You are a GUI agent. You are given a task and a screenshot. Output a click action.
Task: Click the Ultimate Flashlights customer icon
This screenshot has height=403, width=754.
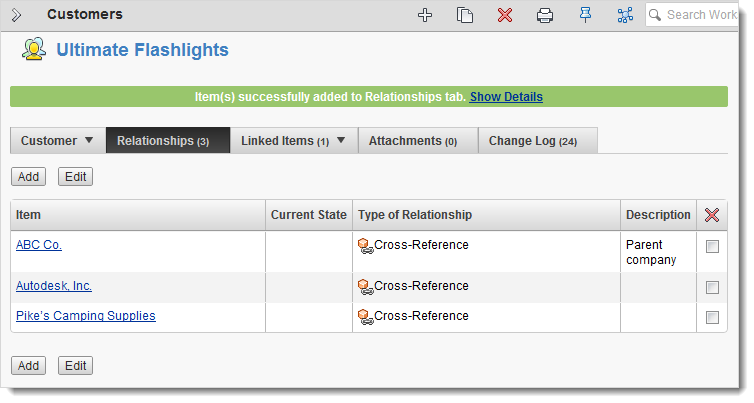click(34, 49)
